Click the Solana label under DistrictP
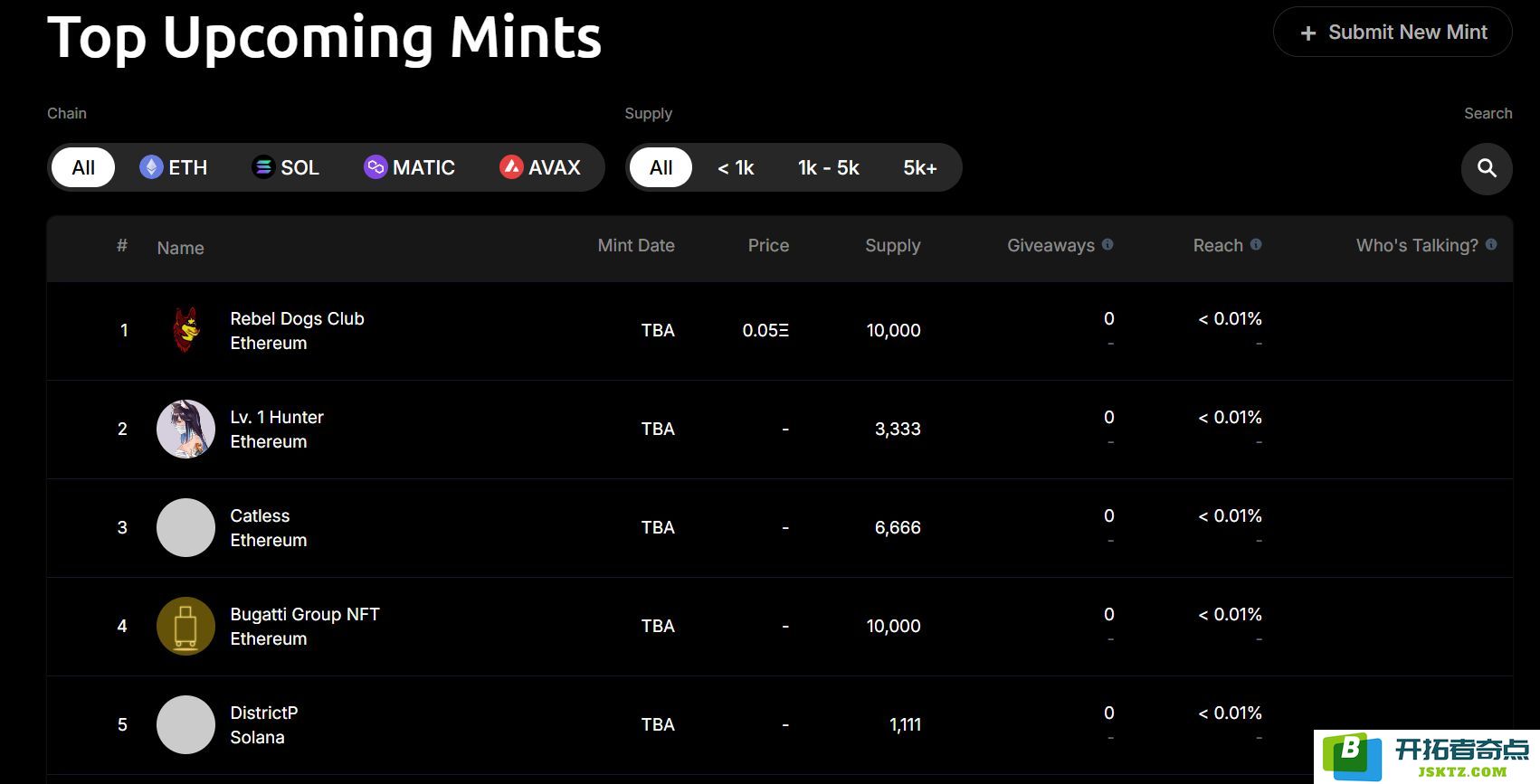1540x784 pixels. tap(257, 737)
